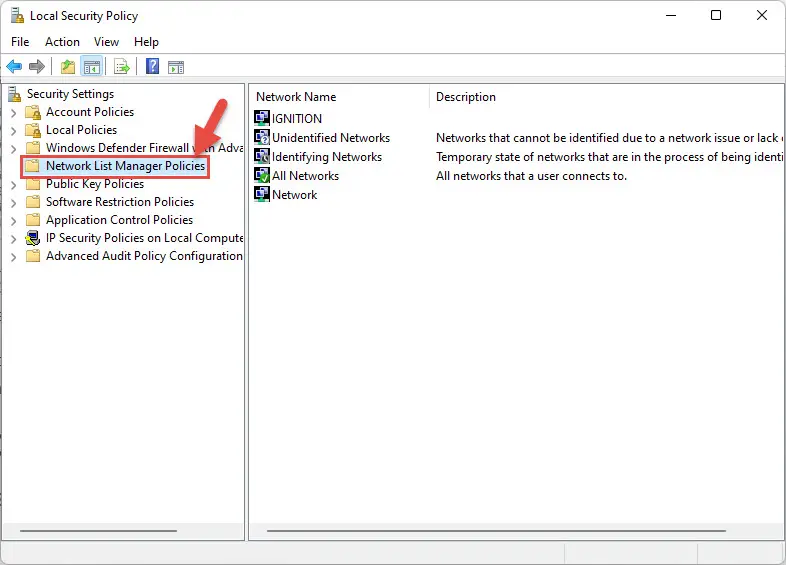
Task: Select Network List Manager Policies label
Action: [x=125, y=166]
